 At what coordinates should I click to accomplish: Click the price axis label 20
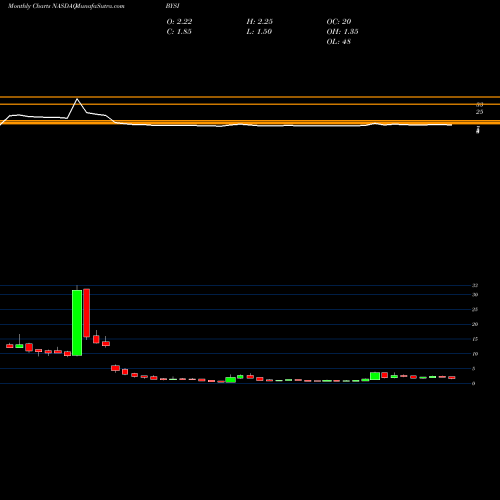point(475,324)
